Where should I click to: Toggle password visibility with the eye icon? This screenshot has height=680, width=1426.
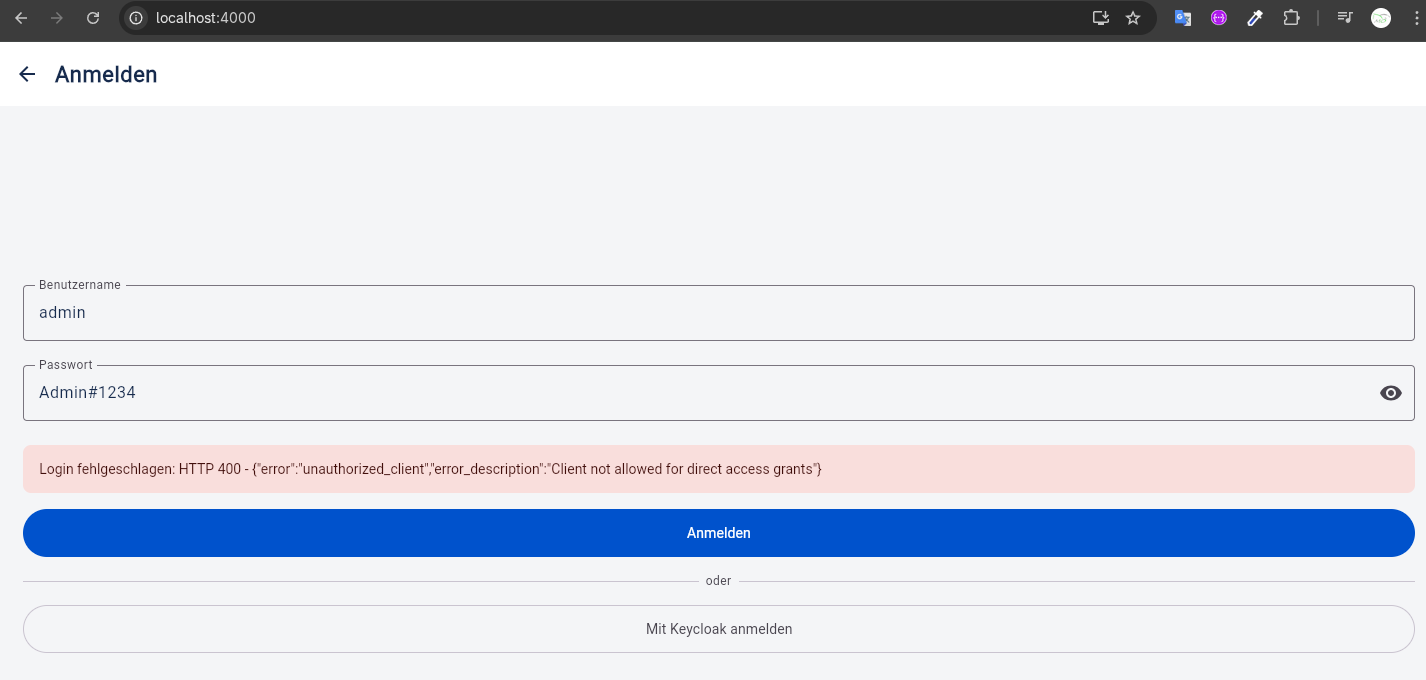tap(1390, 393)
